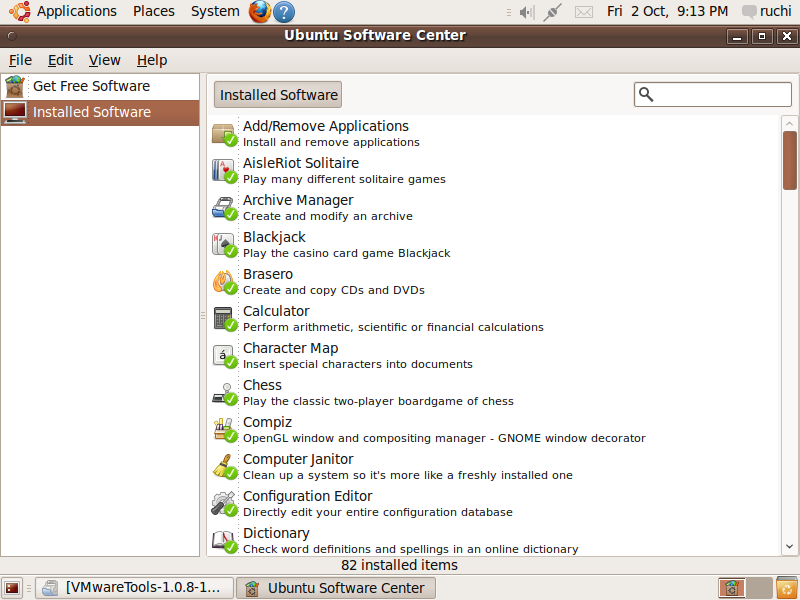Select the 'Blackjack' entry

(x=495, y=245)
